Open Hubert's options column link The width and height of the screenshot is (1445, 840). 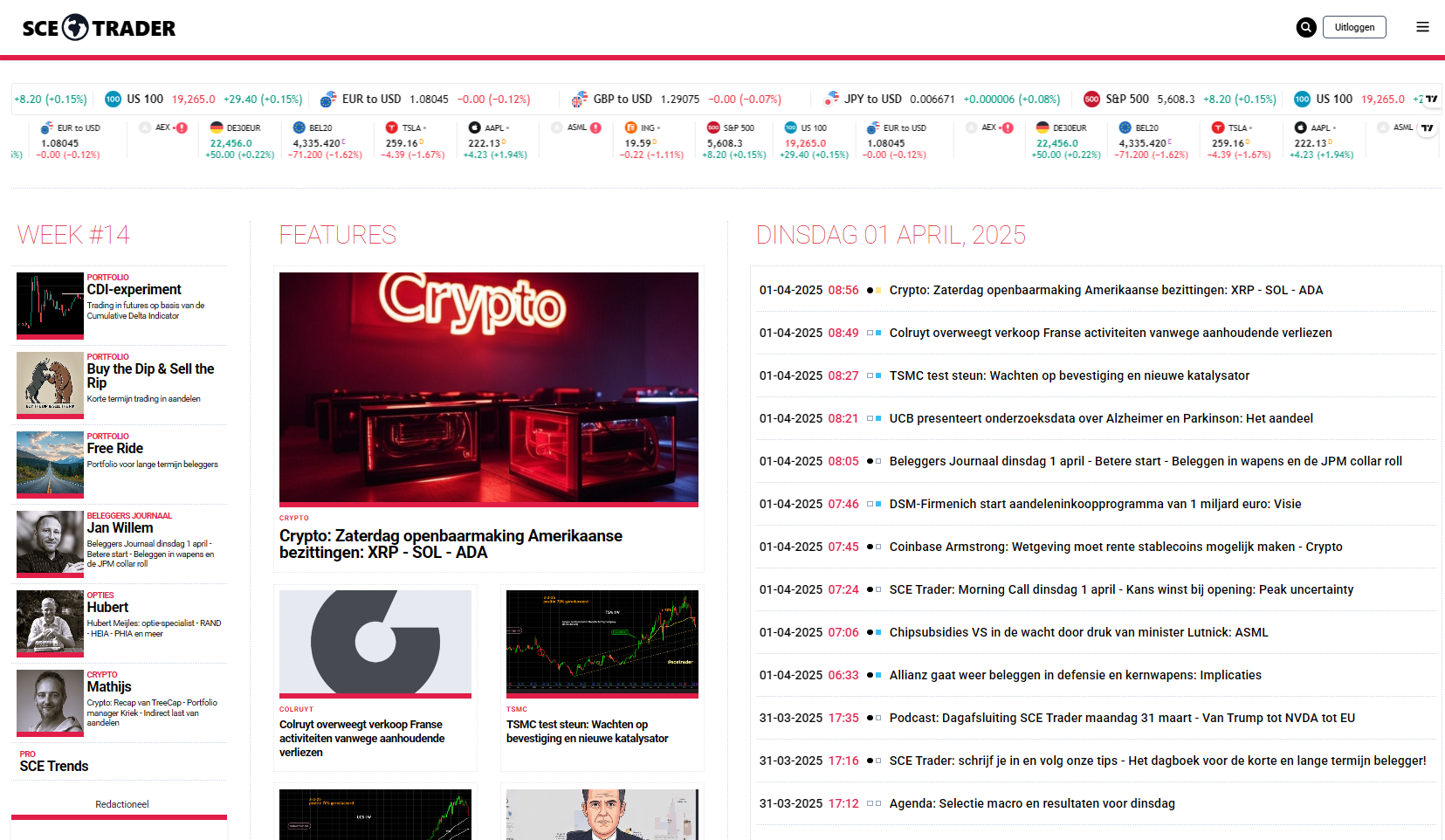coord(107,607)
